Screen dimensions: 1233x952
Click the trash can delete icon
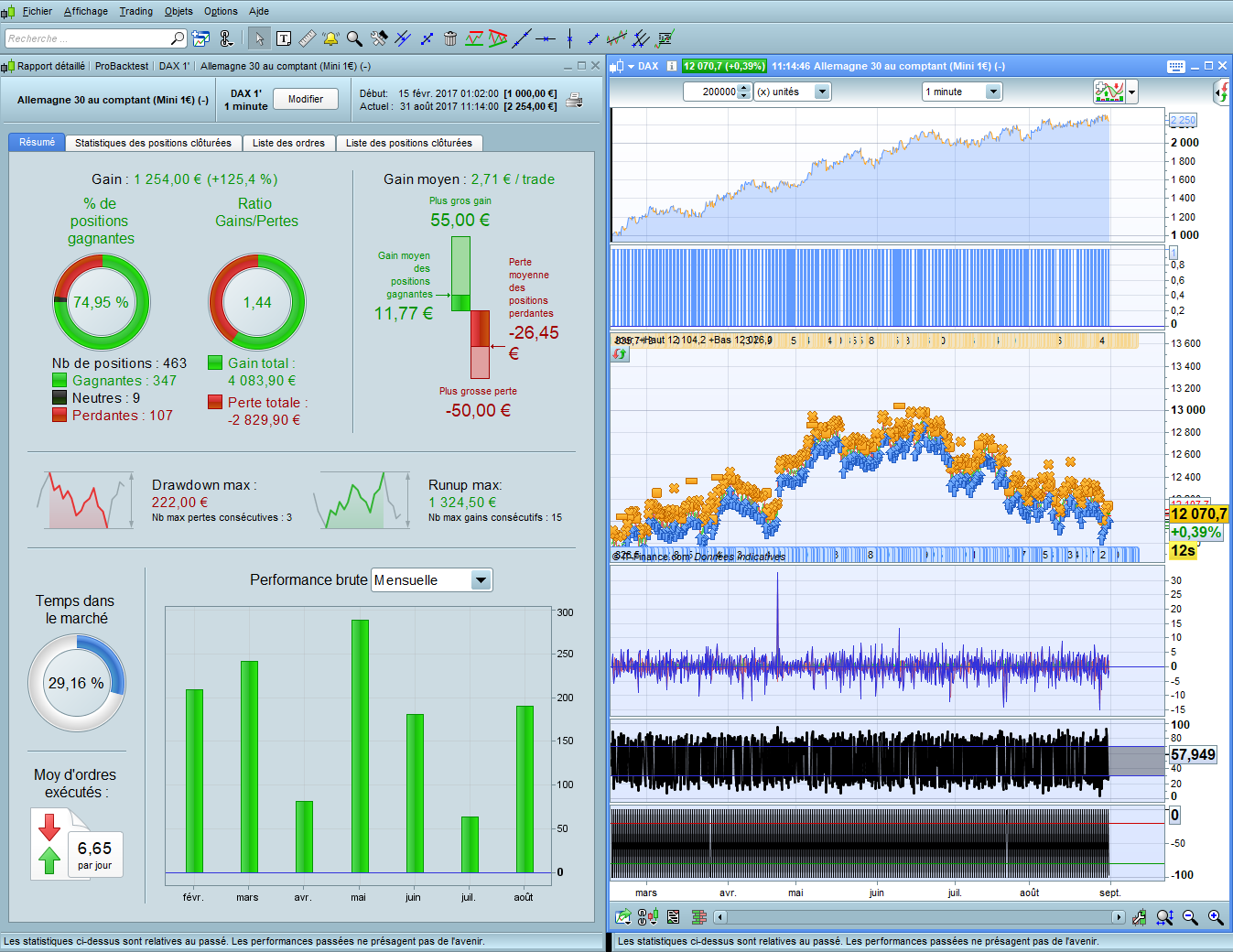pyautogui.click(x=450, y=38)
